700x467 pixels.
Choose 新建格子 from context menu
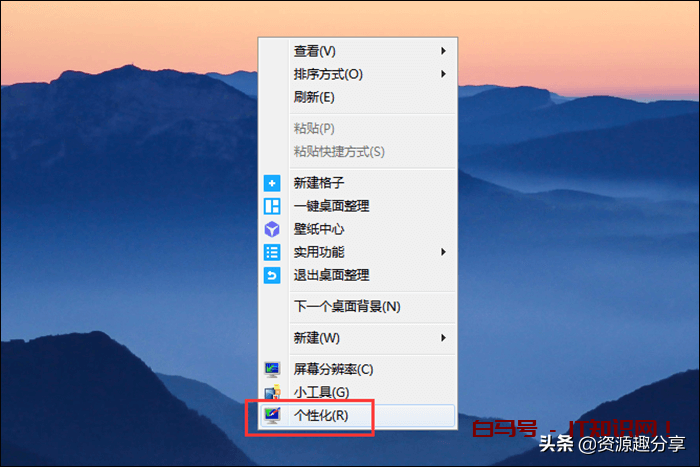point(358,183)
